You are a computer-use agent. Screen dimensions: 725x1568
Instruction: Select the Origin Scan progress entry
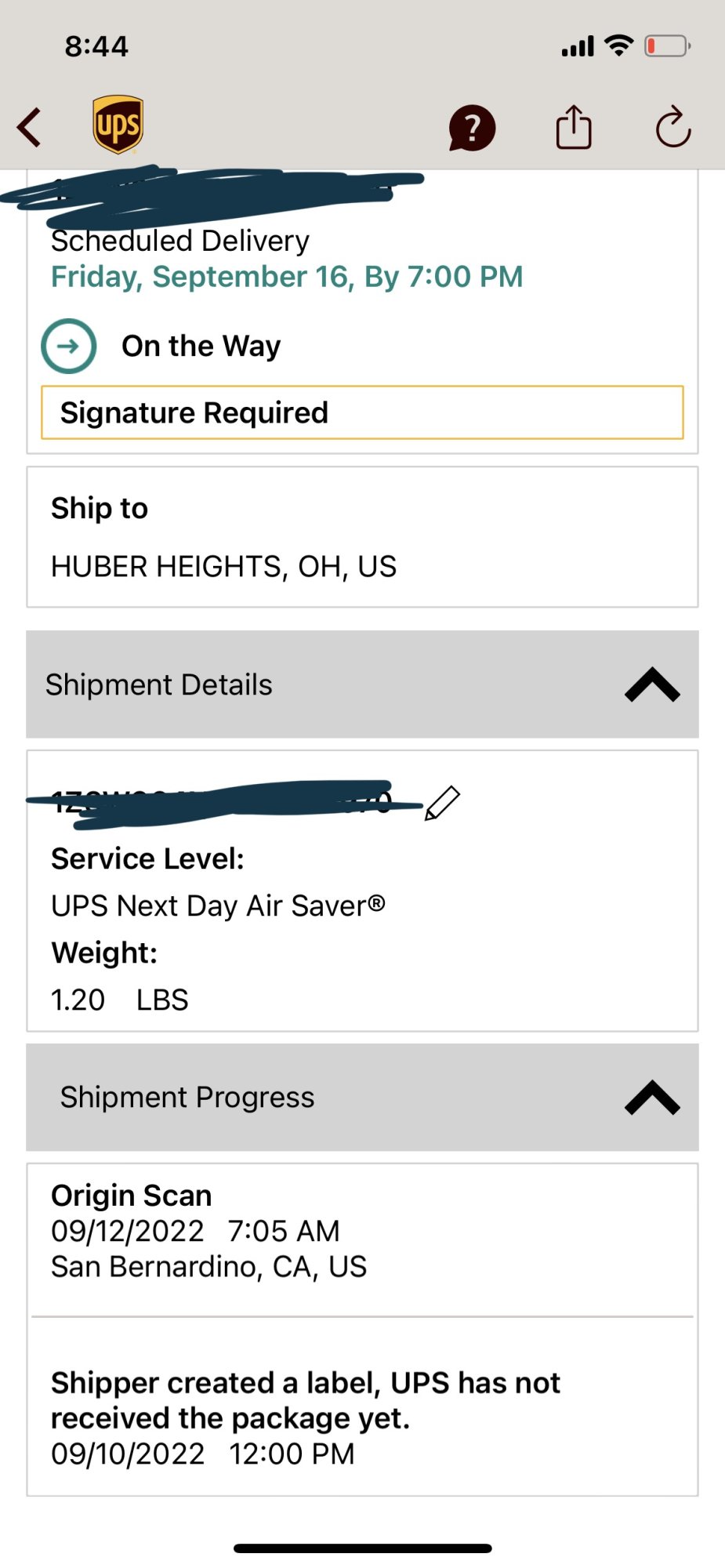click(x=362, y=1231)
